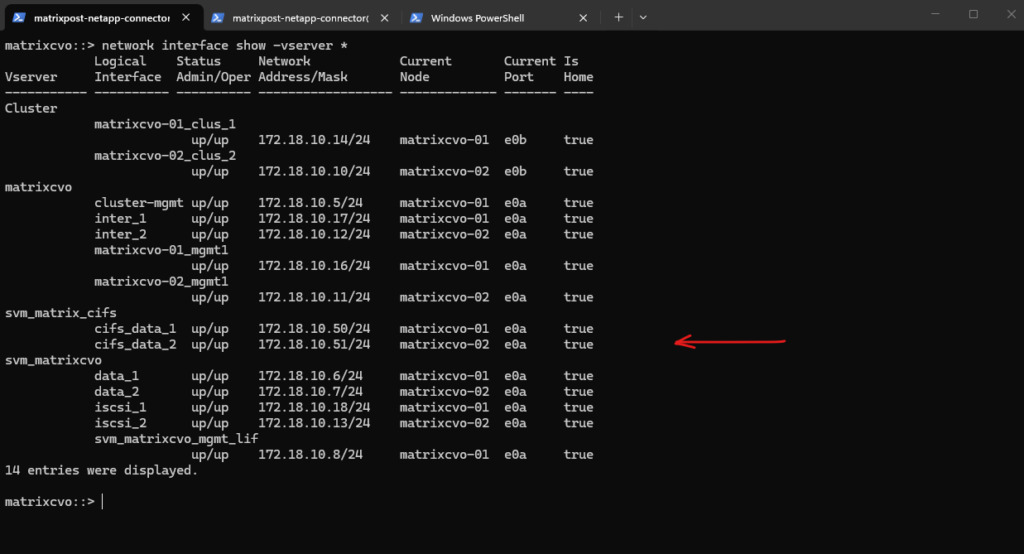Close the active first matrixpost-netapp-connector tab
This screenshot has height=554, width=1024.
[x=187, y=17]
